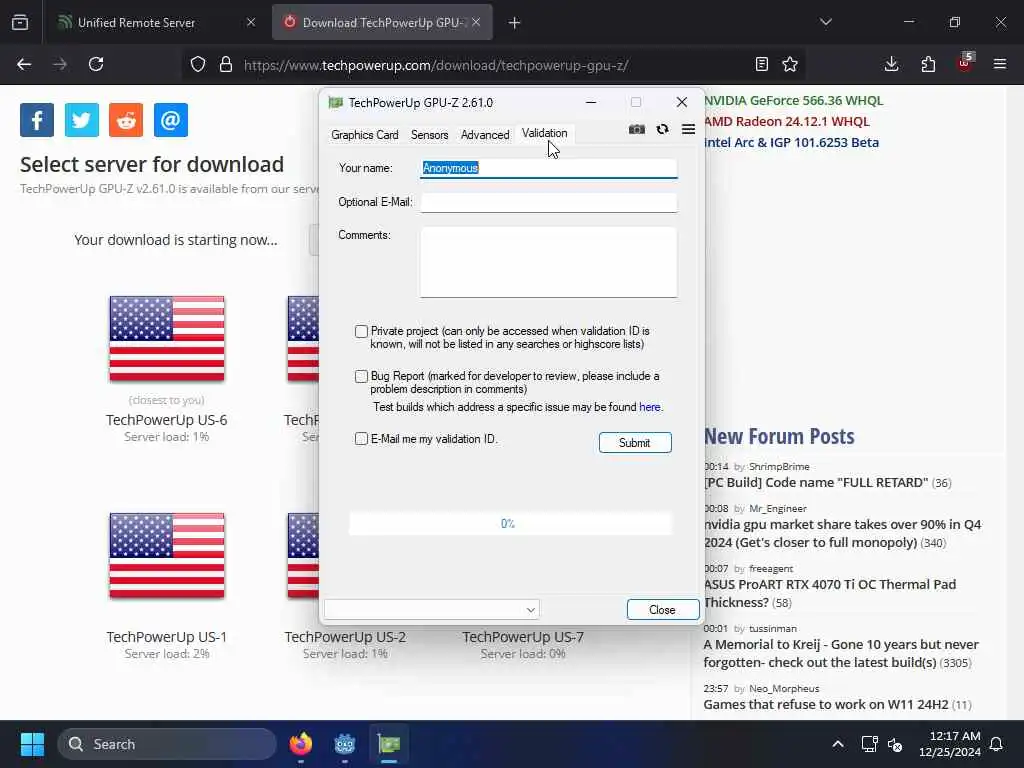Bookmark this page with the star icon
The image size is (1024, 768).
coord(790,64)
